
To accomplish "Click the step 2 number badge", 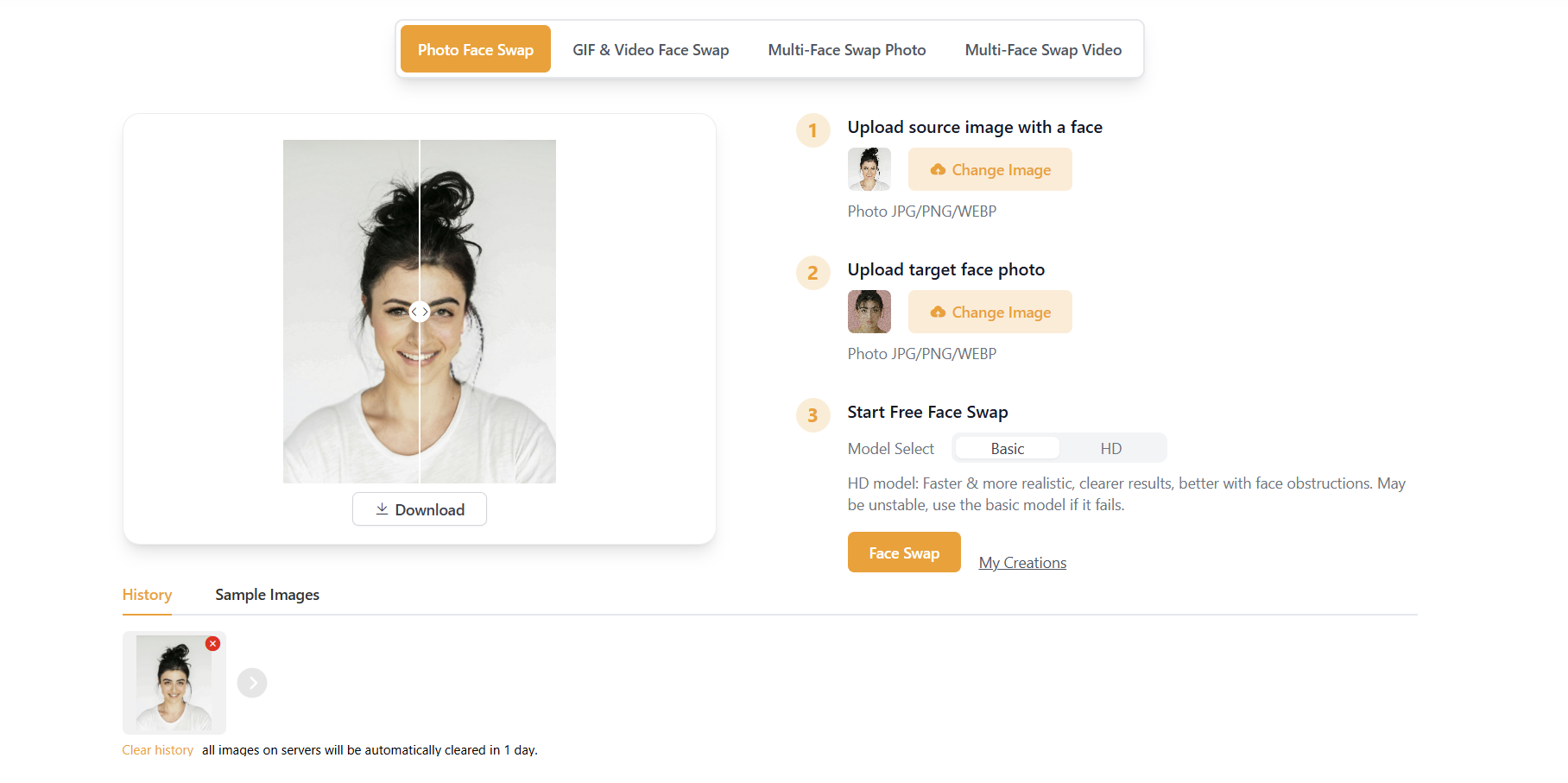I will 812,273.
